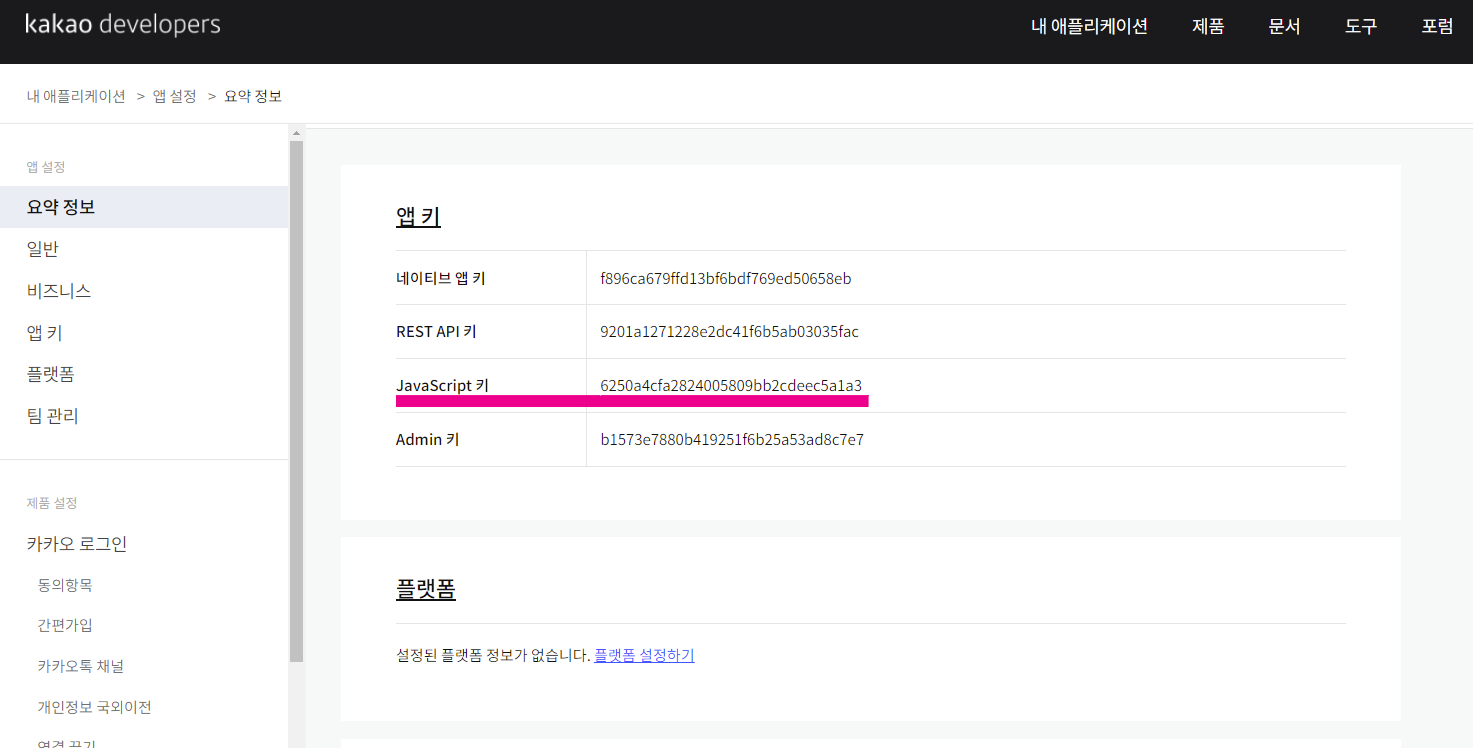
Task: Click 플랫폼 설정하기 link
Action: [x=644, y=656]
